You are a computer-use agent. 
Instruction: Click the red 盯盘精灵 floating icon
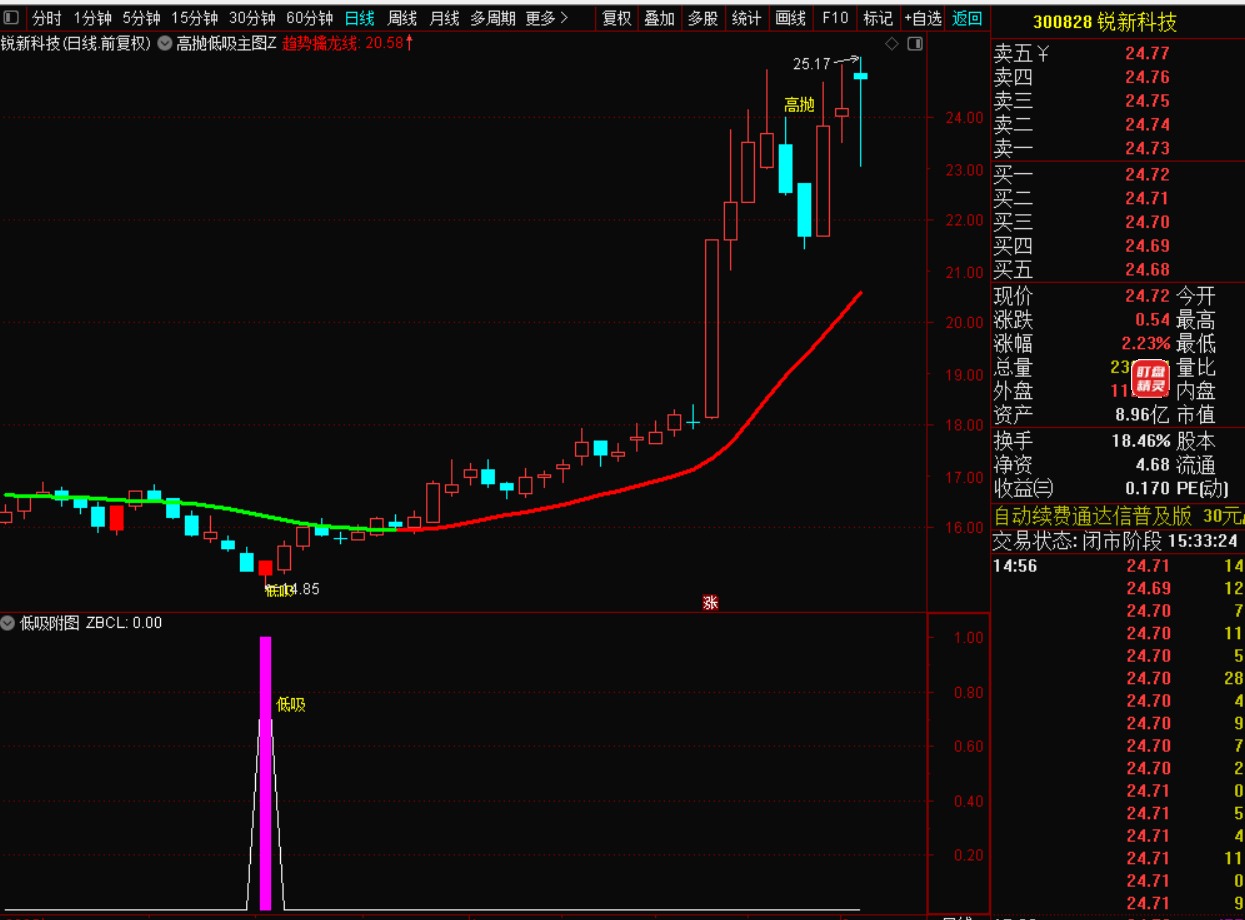pos(1150,376)
